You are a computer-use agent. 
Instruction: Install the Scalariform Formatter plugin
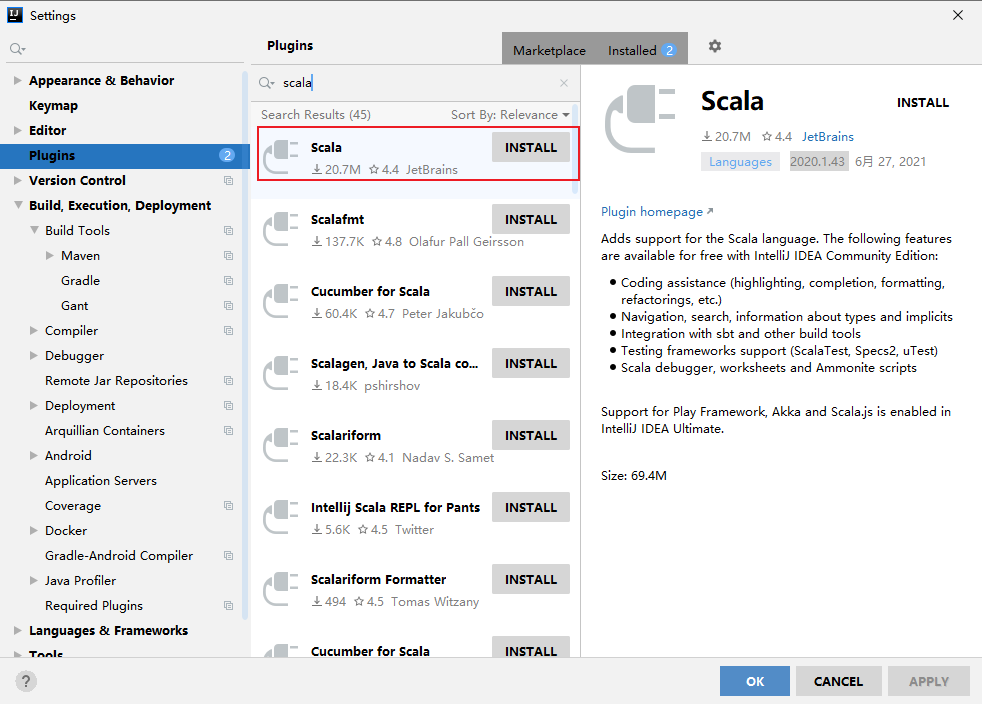pos(530,579)
